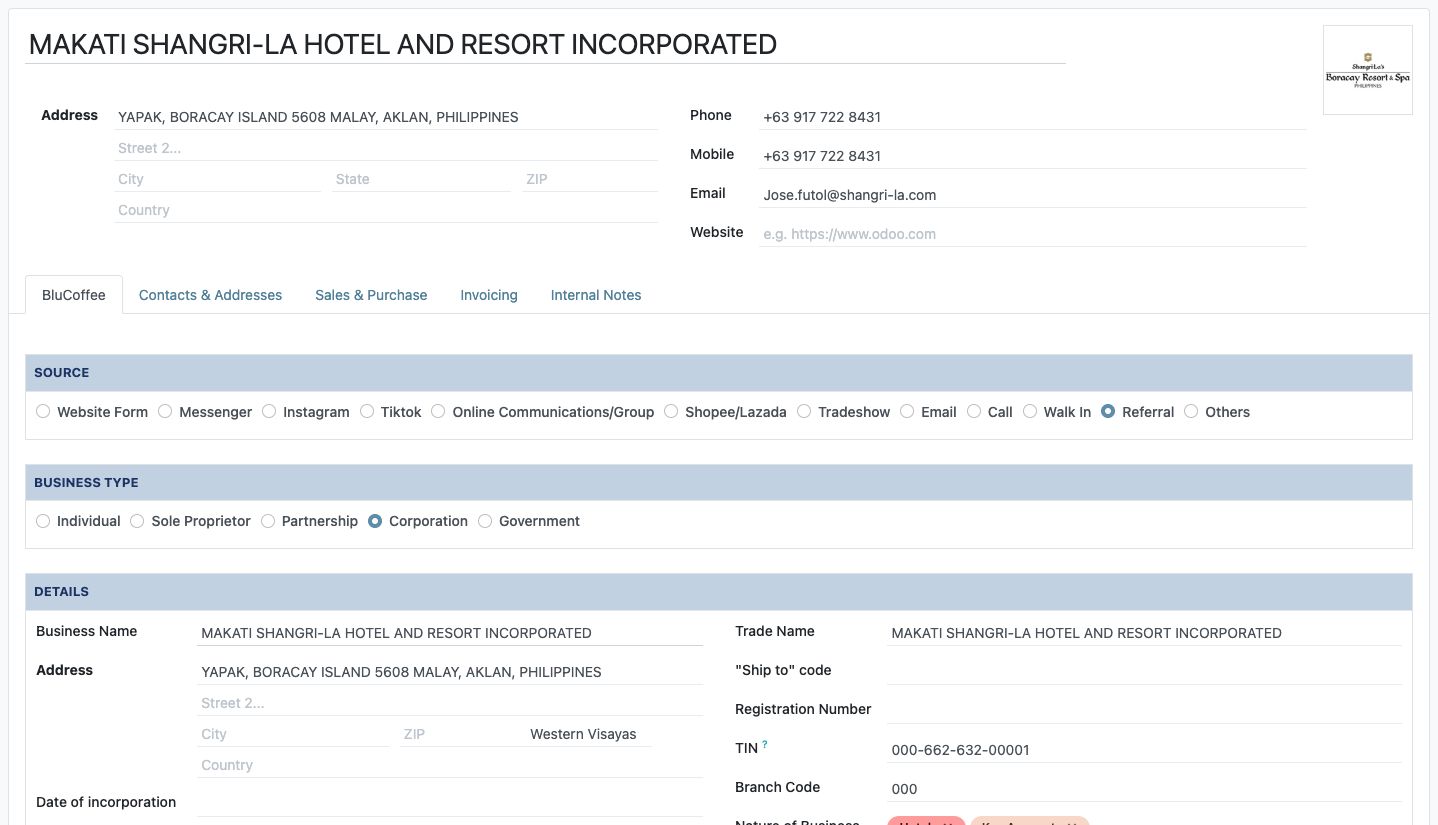
Task: Select Walk In source radio
Action: pyautogui.click(x=1030, y=411)
